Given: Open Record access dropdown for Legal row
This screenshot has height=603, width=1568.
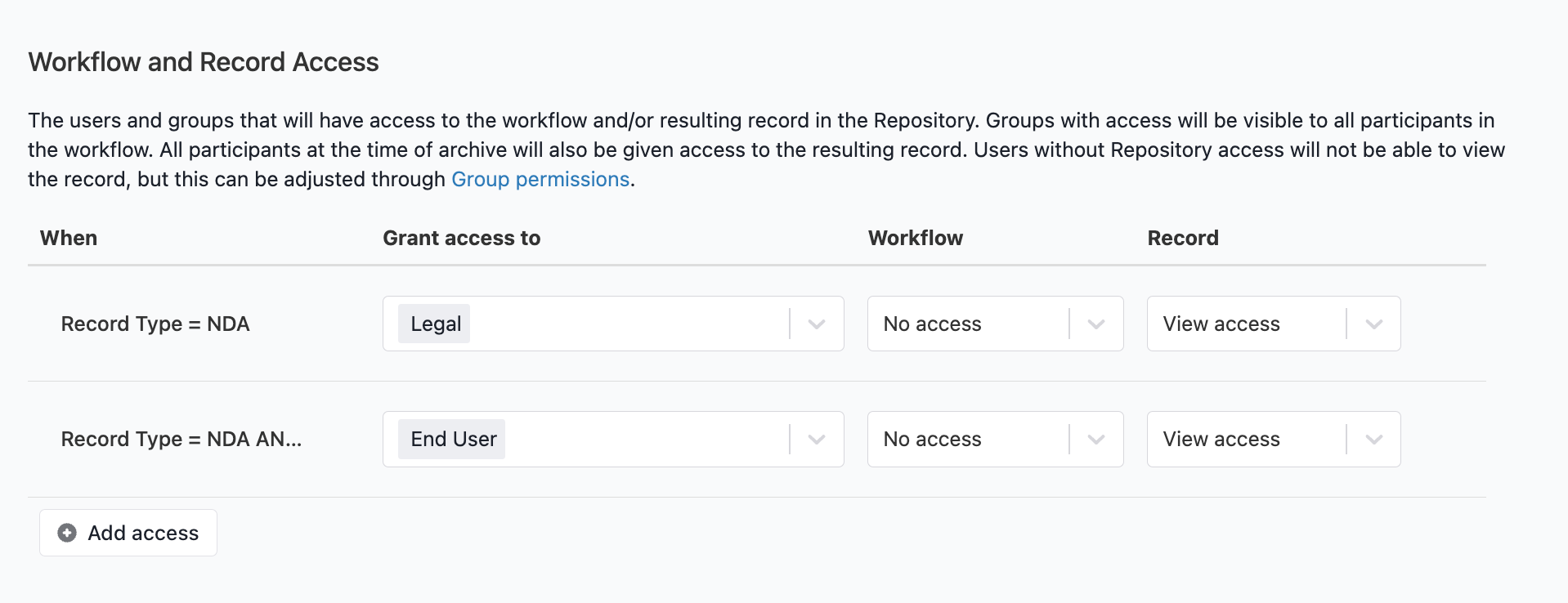Looking at the screenshot, I should (x=1274, y=324).
